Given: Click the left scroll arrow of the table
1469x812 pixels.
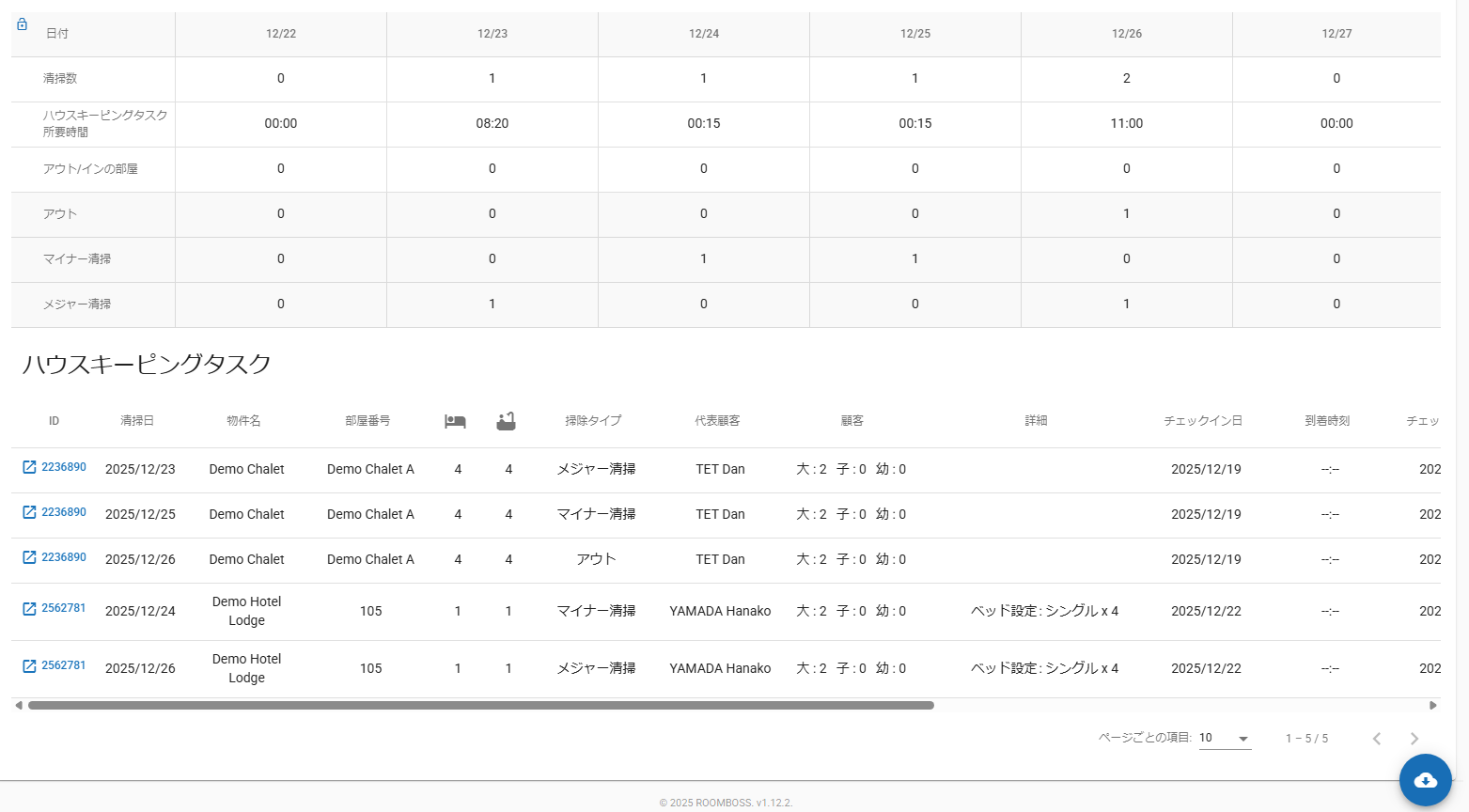Looking at the screenshot, I should coord(19,705).
